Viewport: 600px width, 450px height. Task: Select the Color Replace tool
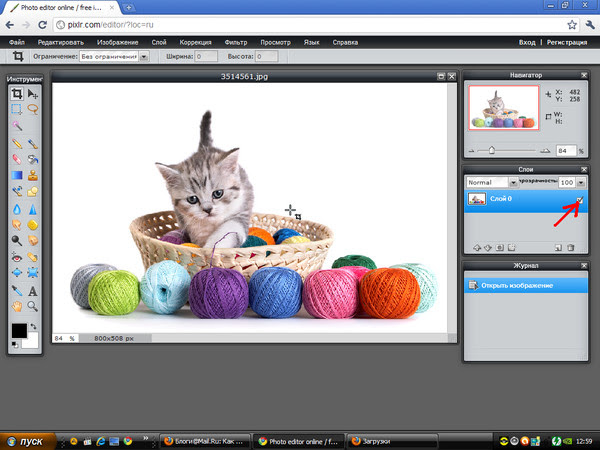tap(17, 191)
